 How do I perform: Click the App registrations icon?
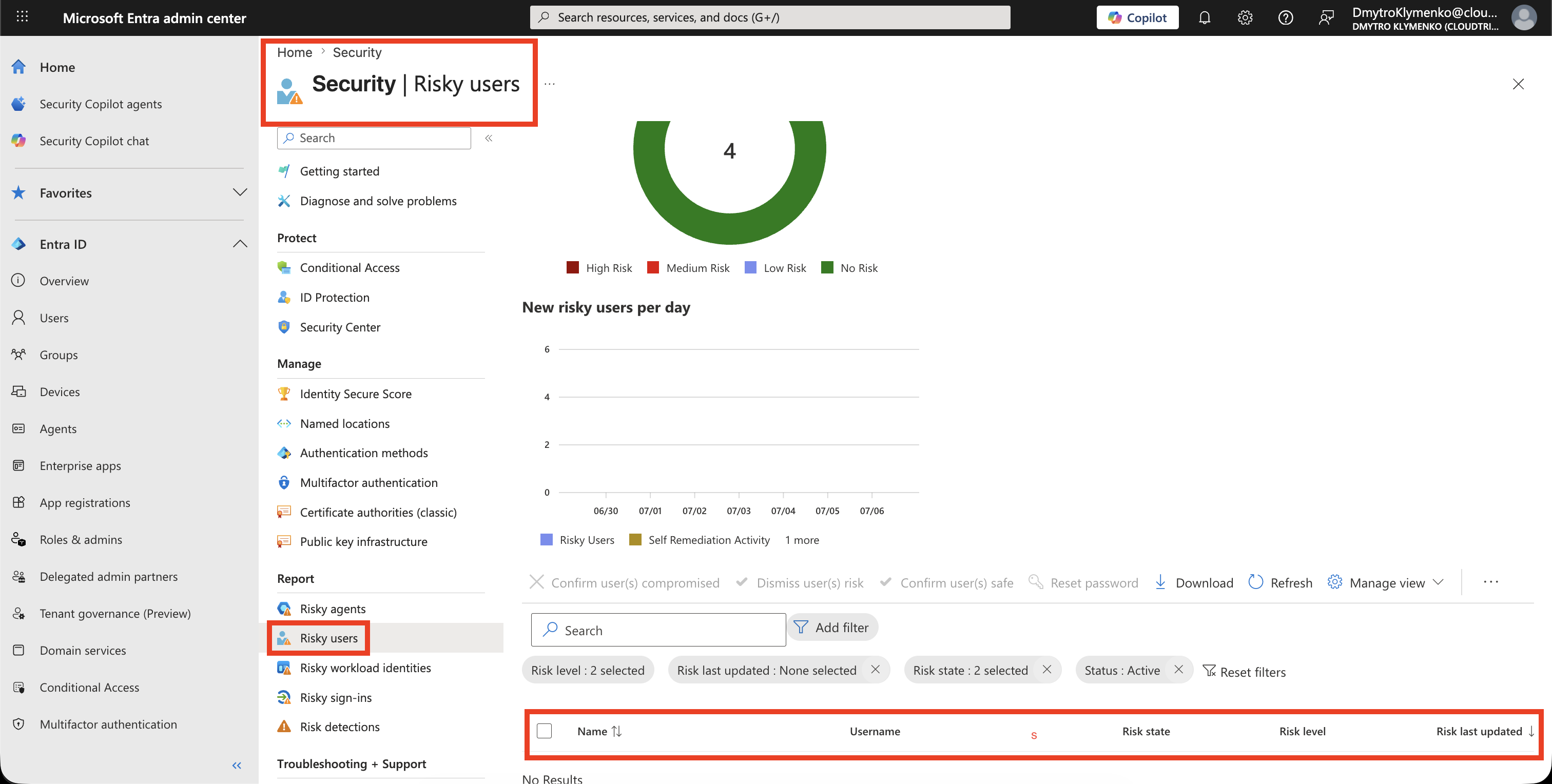[x=18, y=502]
